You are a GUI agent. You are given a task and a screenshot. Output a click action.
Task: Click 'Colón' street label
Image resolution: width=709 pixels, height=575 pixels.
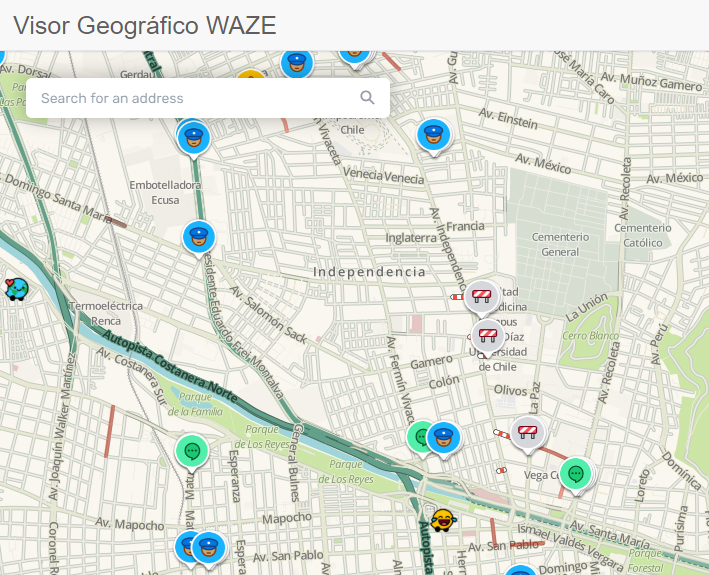pos(444,382)
